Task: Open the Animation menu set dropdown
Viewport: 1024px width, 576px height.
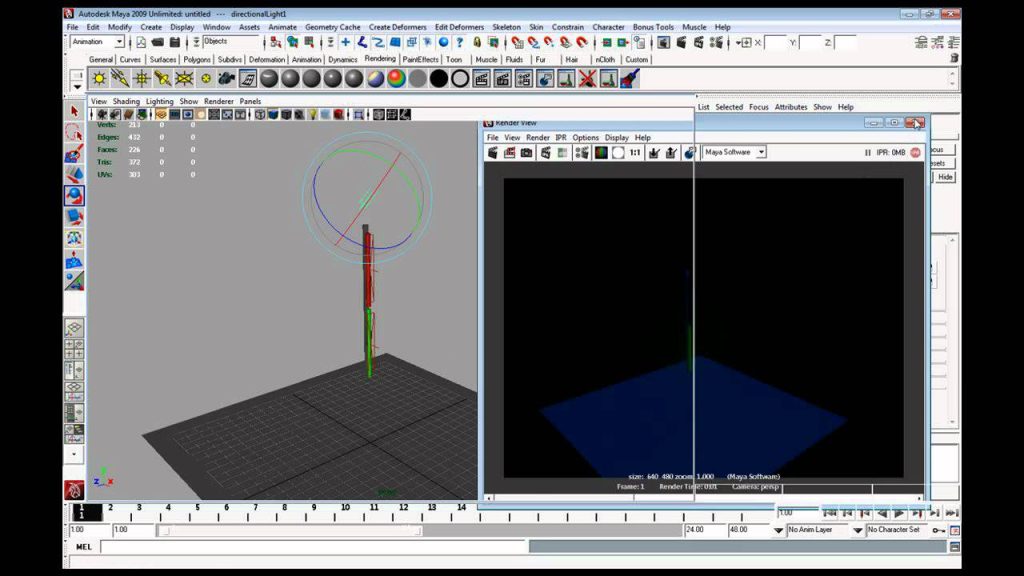Action: pyautogui.click(x=120, y=42)
